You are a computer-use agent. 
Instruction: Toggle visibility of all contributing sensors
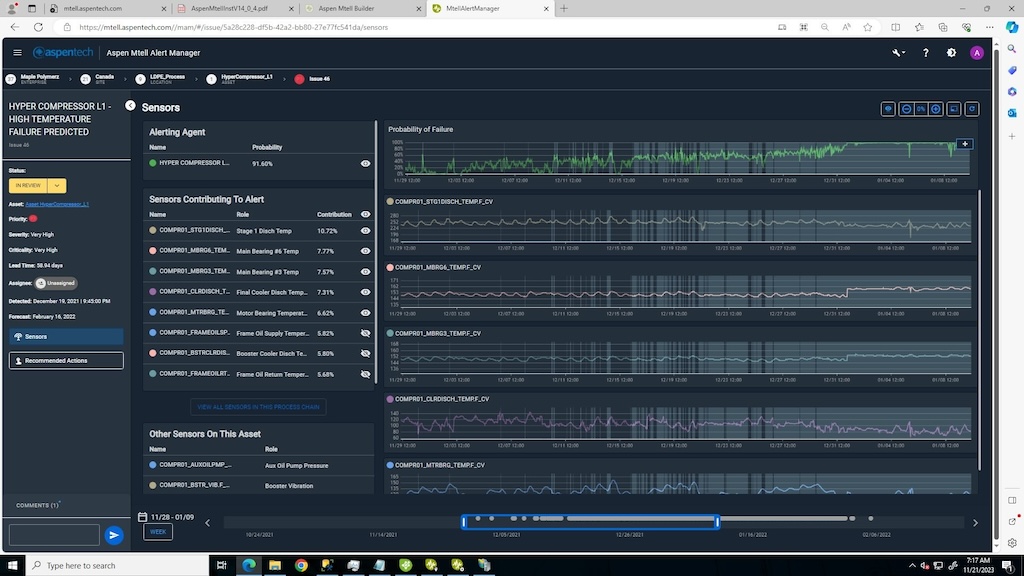pyautogui.click(x=365, y=214)
